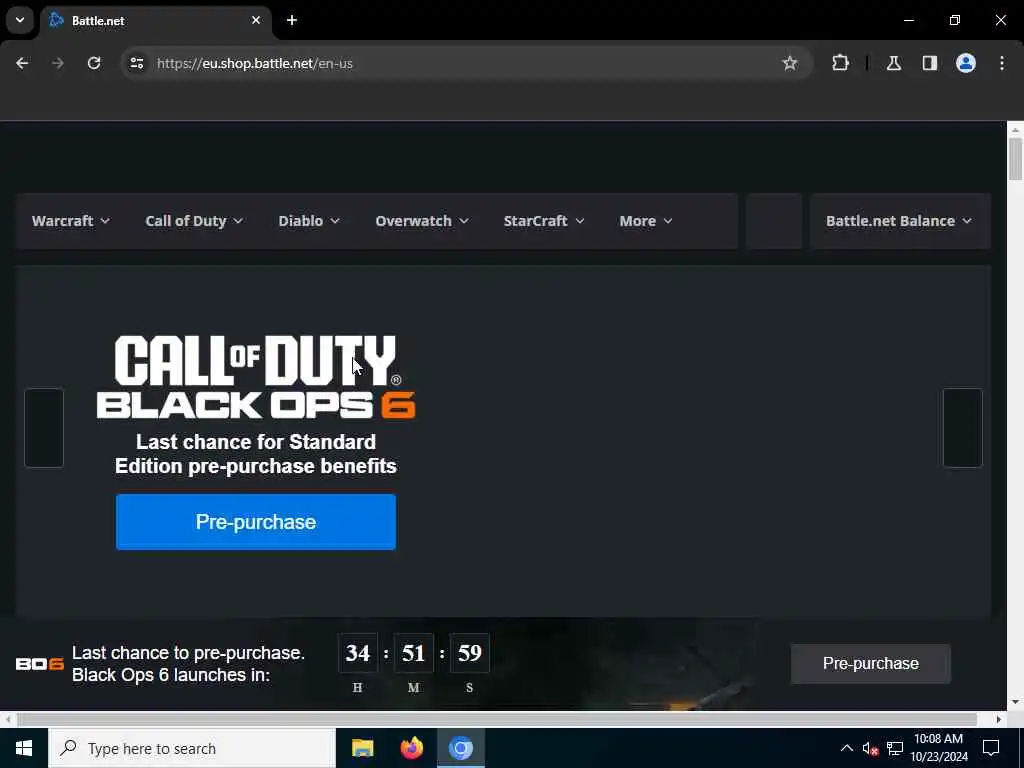Viewport: 1024px width, 768px height.
Task: Toggle the browser side panel
Action: [x=929, y=63]
